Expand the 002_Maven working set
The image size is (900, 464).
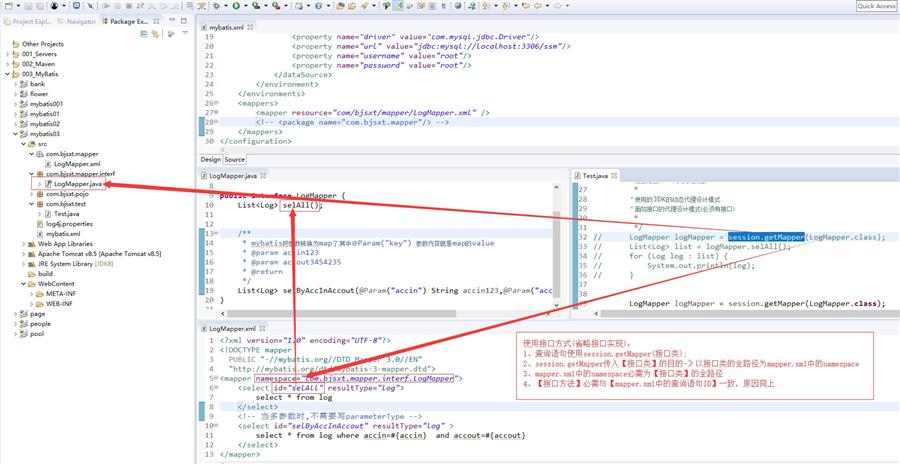pos(7,64)
